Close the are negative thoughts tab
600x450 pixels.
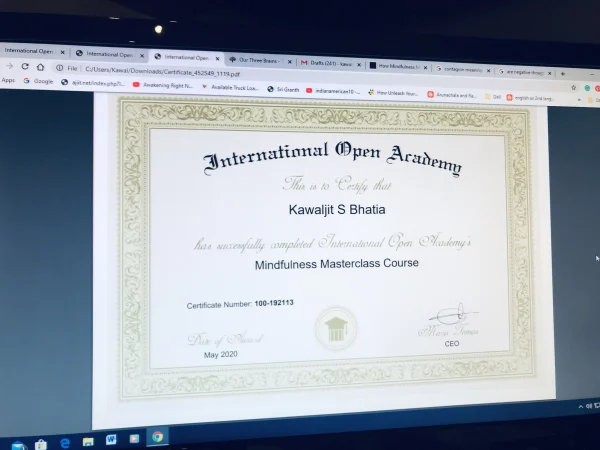(549, 73)
